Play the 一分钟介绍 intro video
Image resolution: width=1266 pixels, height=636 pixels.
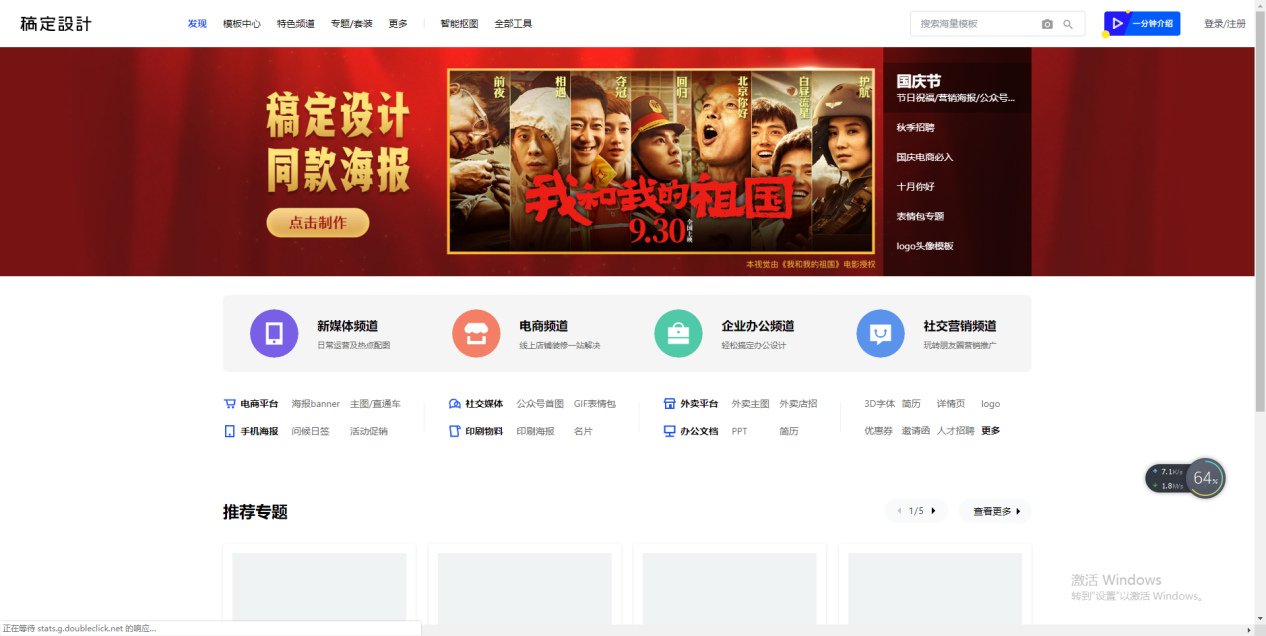(1142, 23)
